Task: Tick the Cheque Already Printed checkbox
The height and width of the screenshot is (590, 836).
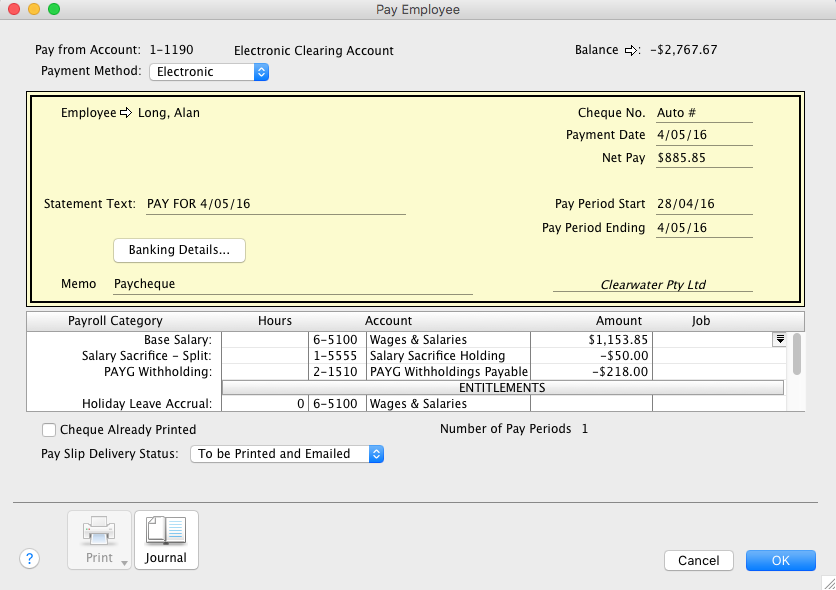Action: coord(49,430)
